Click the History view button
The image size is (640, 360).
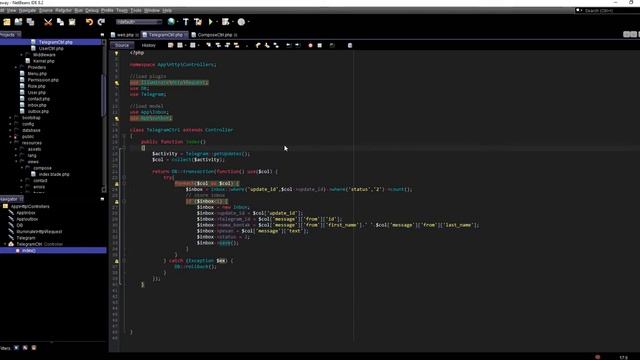coord(149,45)
